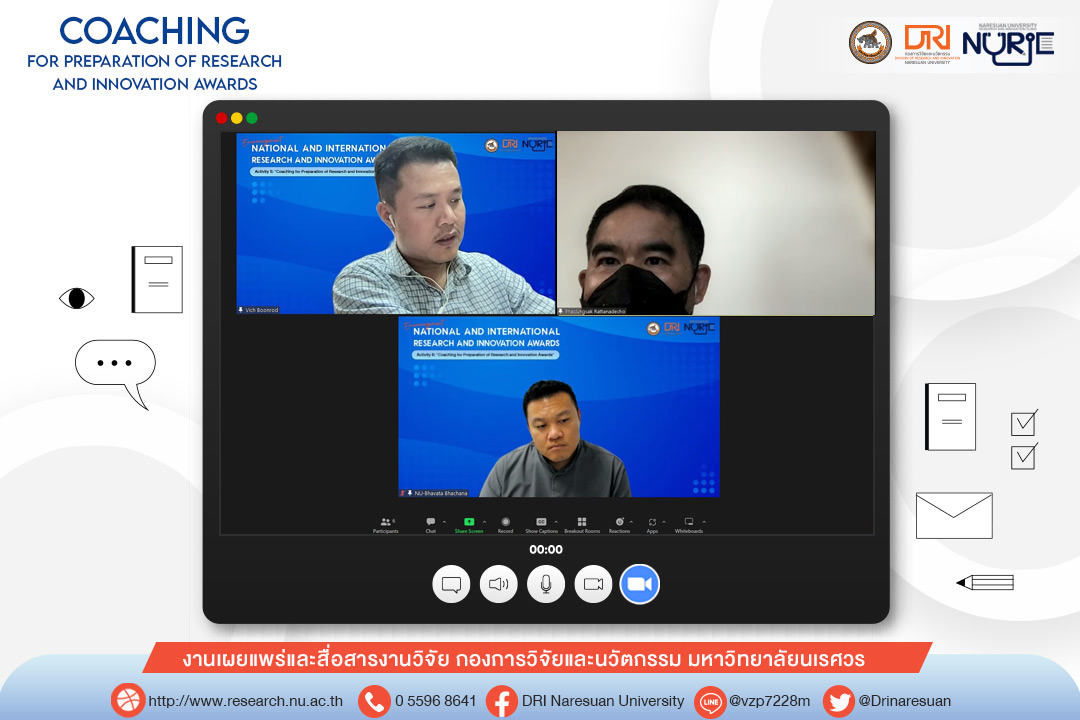The width and height of the screenshot is (1080, 720).
Task: Select NU-Bhavata Bhachana's video tile
Action: point(559,407)
